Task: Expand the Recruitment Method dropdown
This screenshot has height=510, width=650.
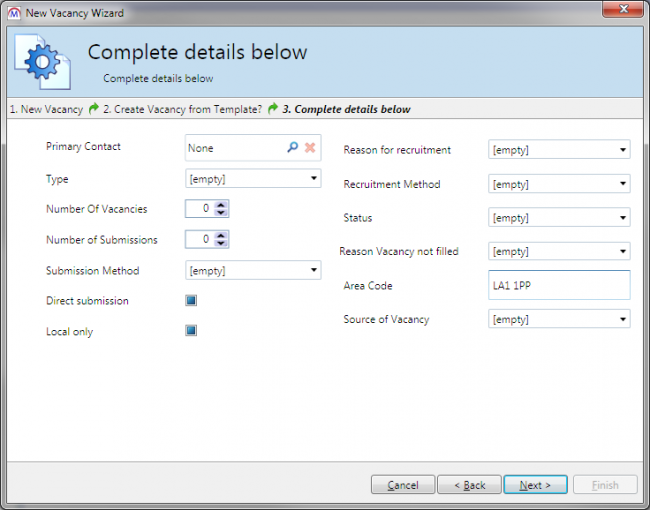Action: (623, 184)
